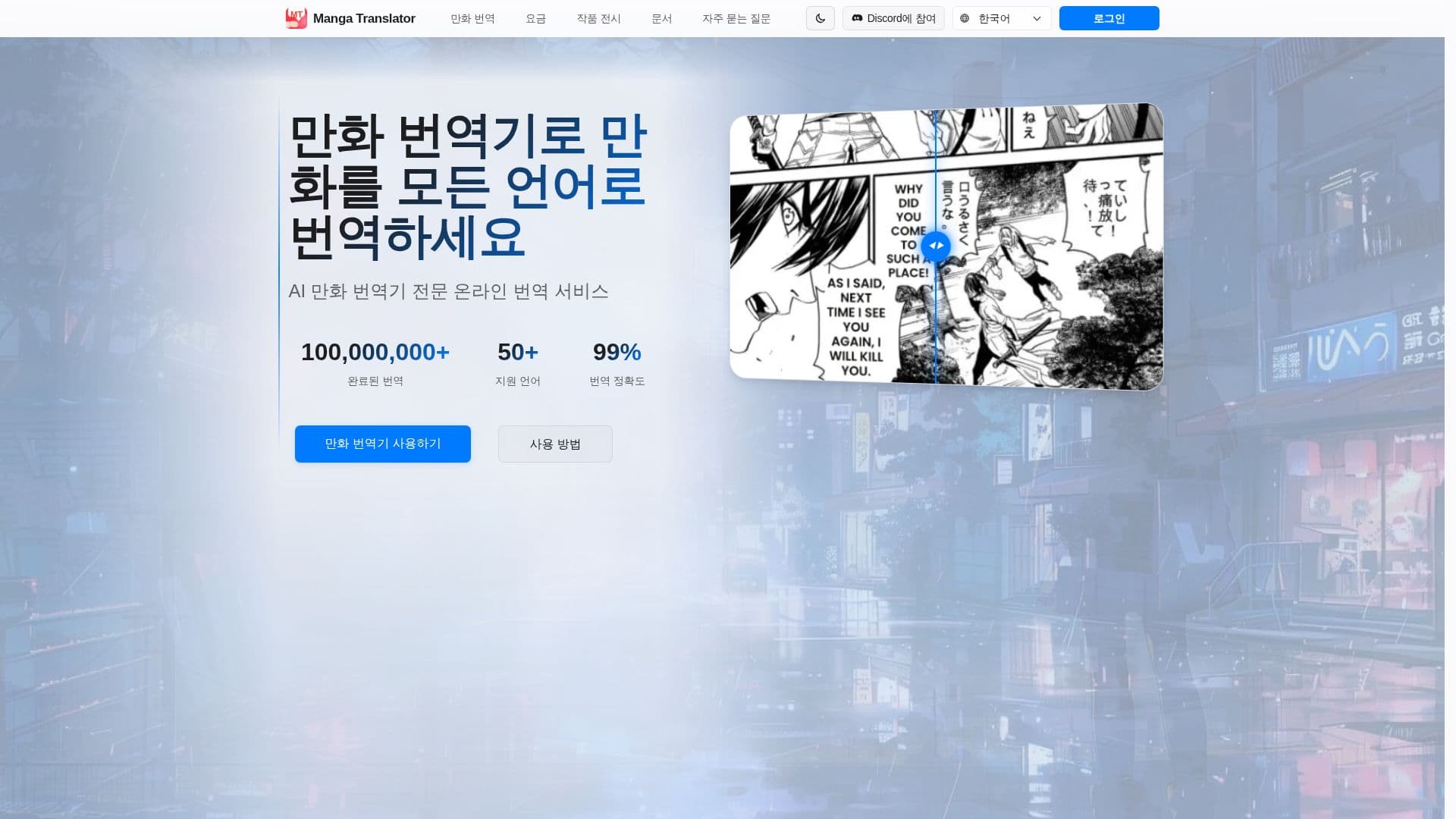Click the Discord에 참여 button
This screenshot has height=819, width=1456.
[x=893, y=18]
